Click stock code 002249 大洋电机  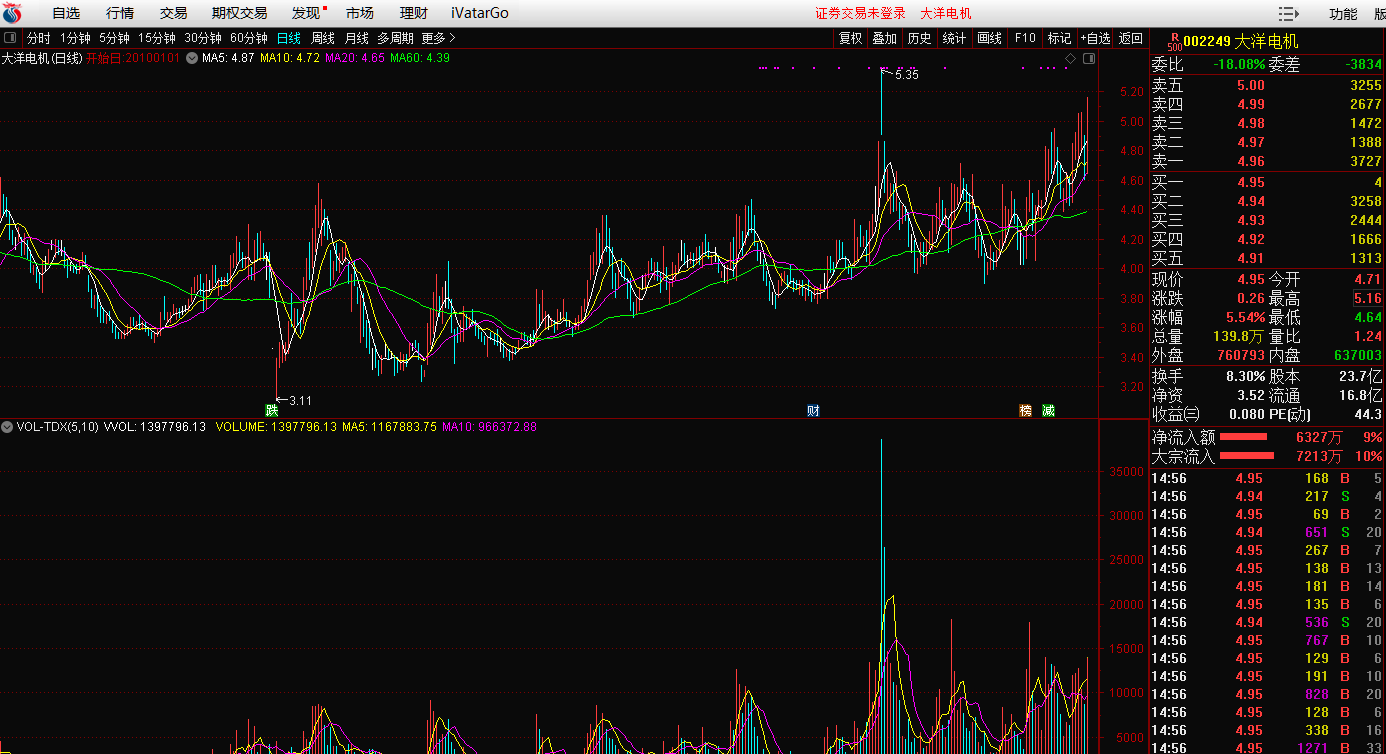point(1241,41)
